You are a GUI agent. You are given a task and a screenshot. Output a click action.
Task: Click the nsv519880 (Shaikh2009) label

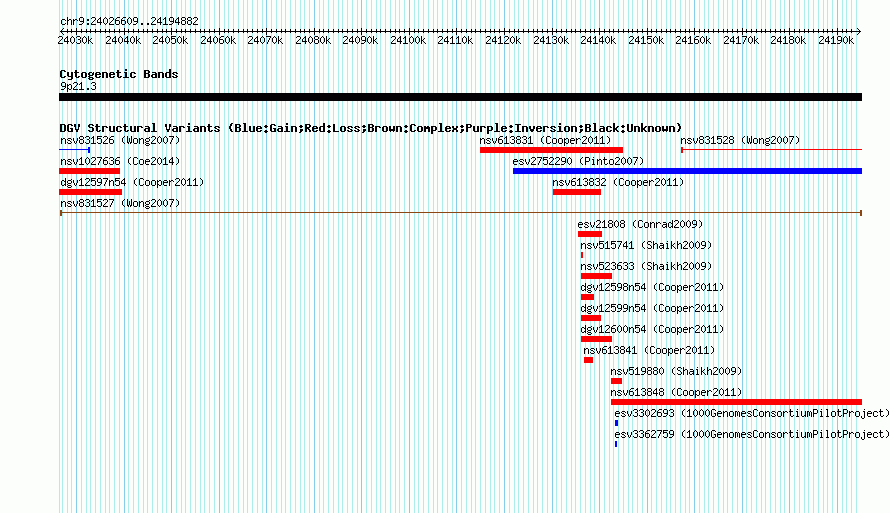pyautogui.click(x=676, y=371)
